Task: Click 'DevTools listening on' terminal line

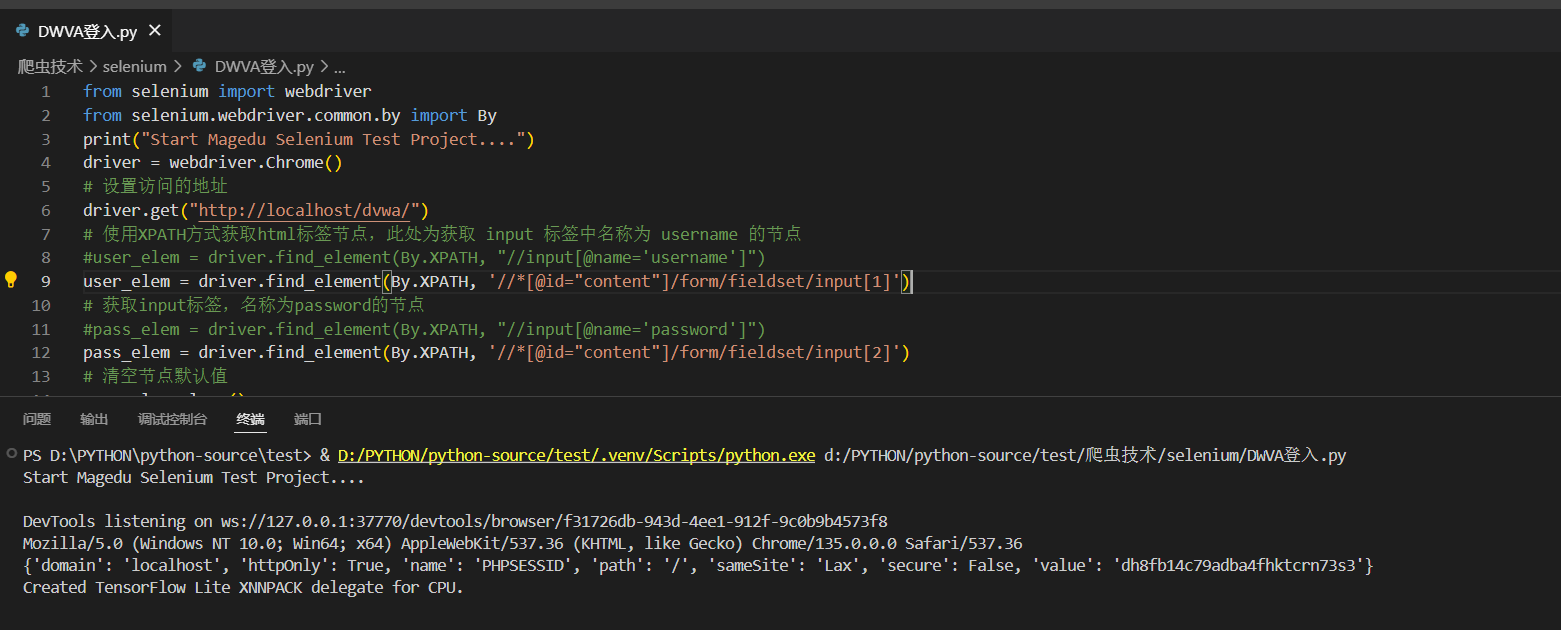Action: coord(455,521)
